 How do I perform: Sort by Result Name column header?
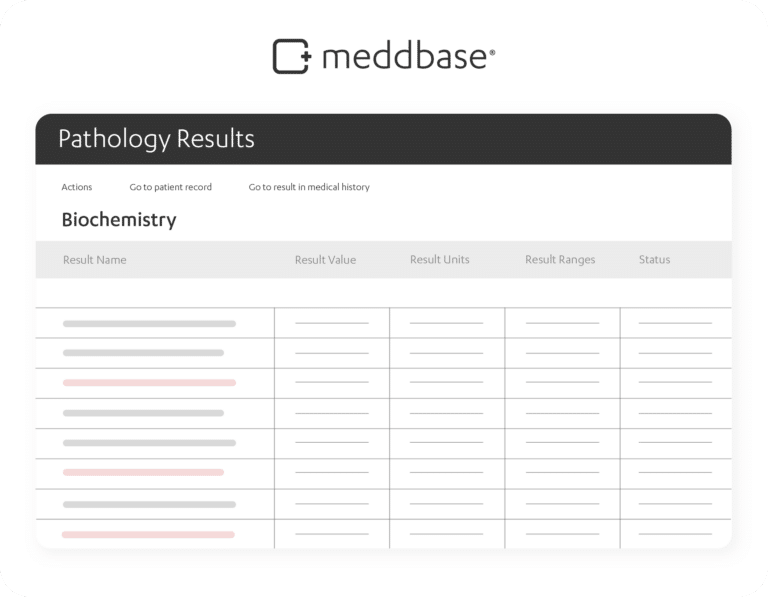[95, 260]
